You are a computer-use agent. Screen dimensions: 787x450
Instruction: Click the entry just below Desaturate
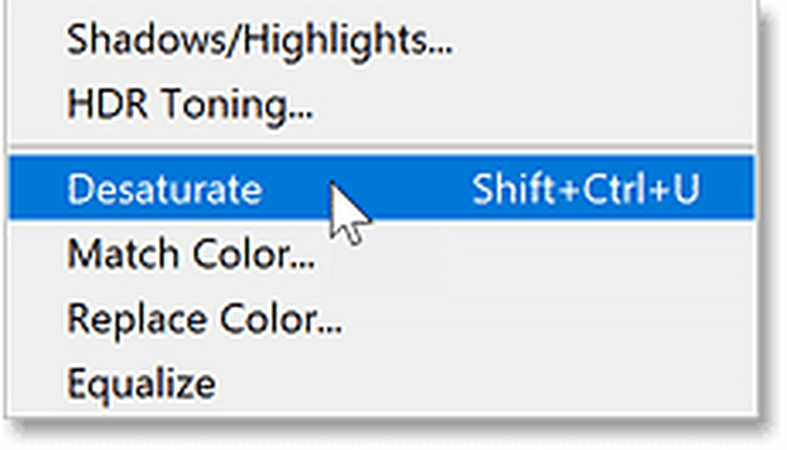[191, 254]
